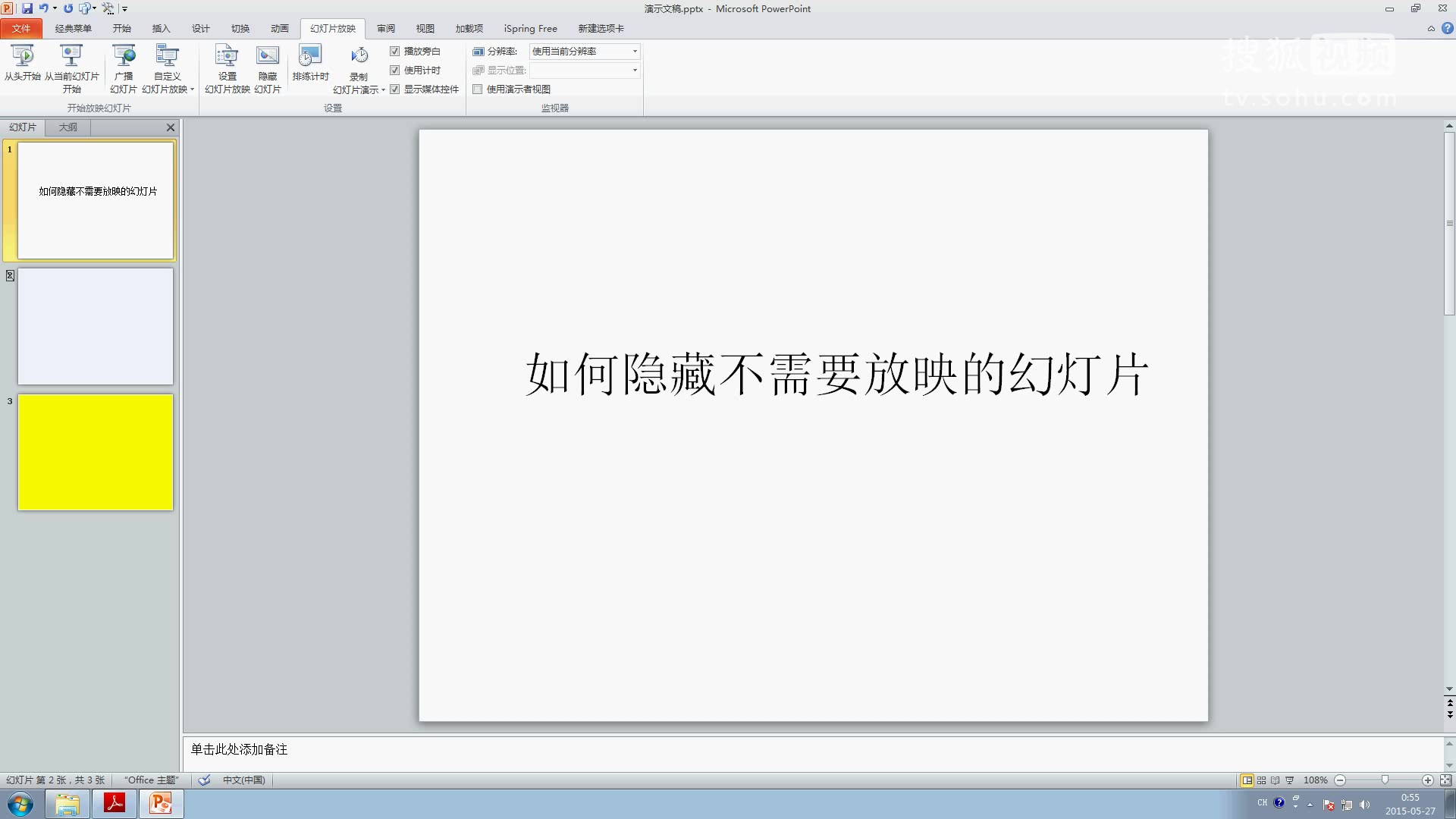Screen dimensions: 1456x819
Task: Open the 广播幻灯片 broadcast feature
Action: [123, 67]
